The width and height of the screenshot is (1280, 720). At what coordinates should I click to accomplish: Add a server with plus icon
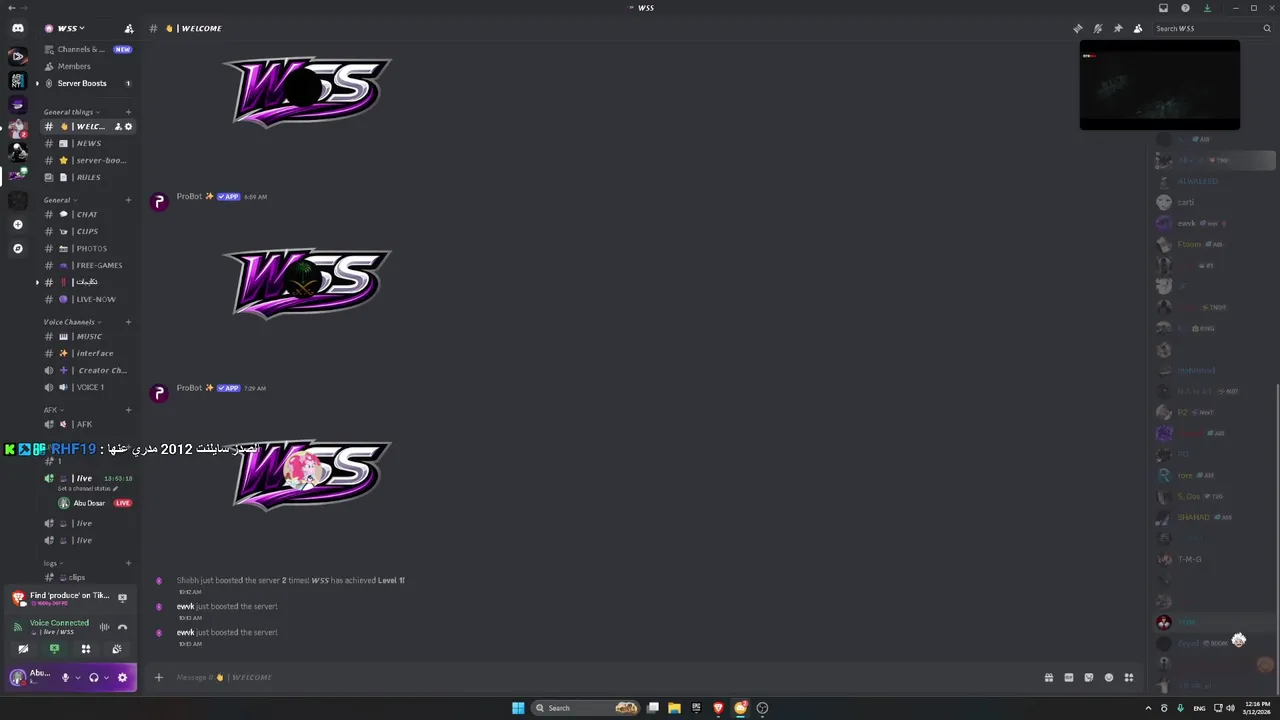click(x=17, y=225)
